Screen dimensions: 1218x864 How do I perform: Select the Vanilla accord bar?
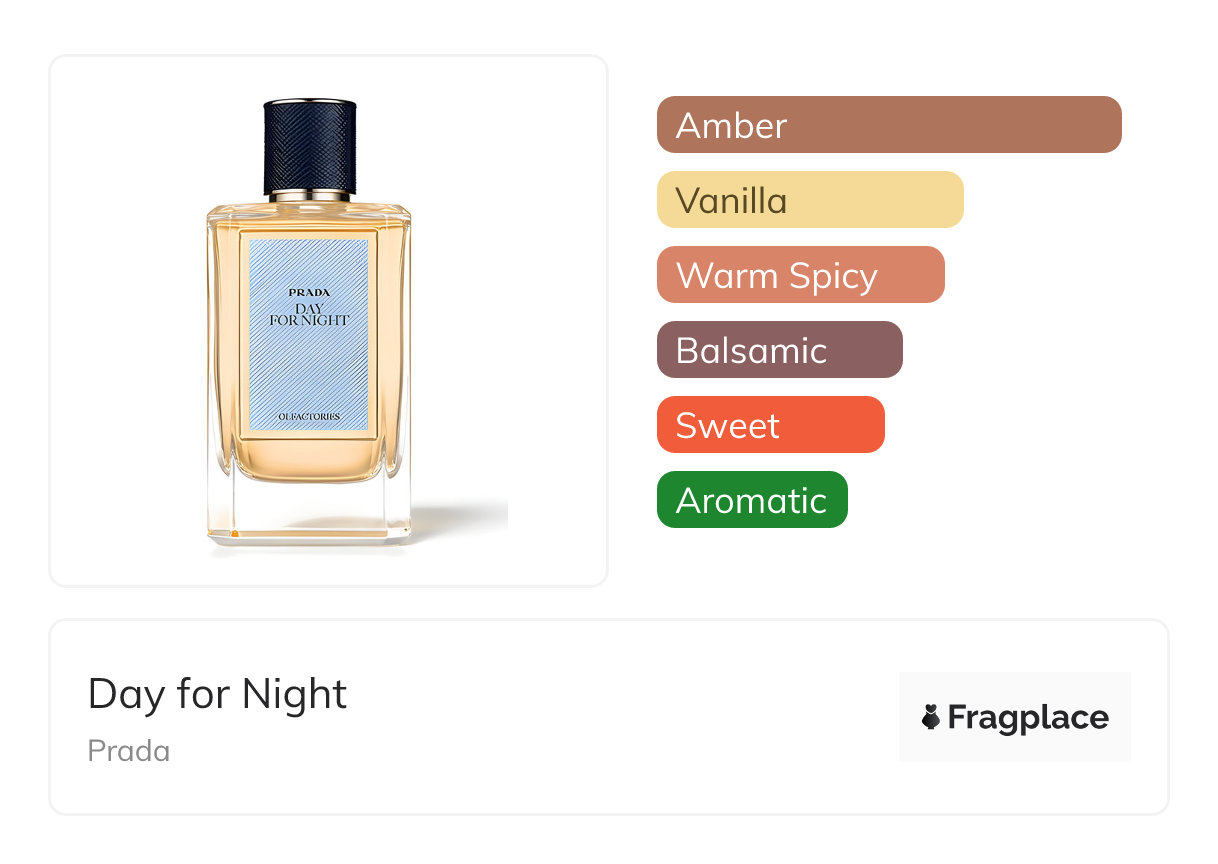[x=810, y=200]
